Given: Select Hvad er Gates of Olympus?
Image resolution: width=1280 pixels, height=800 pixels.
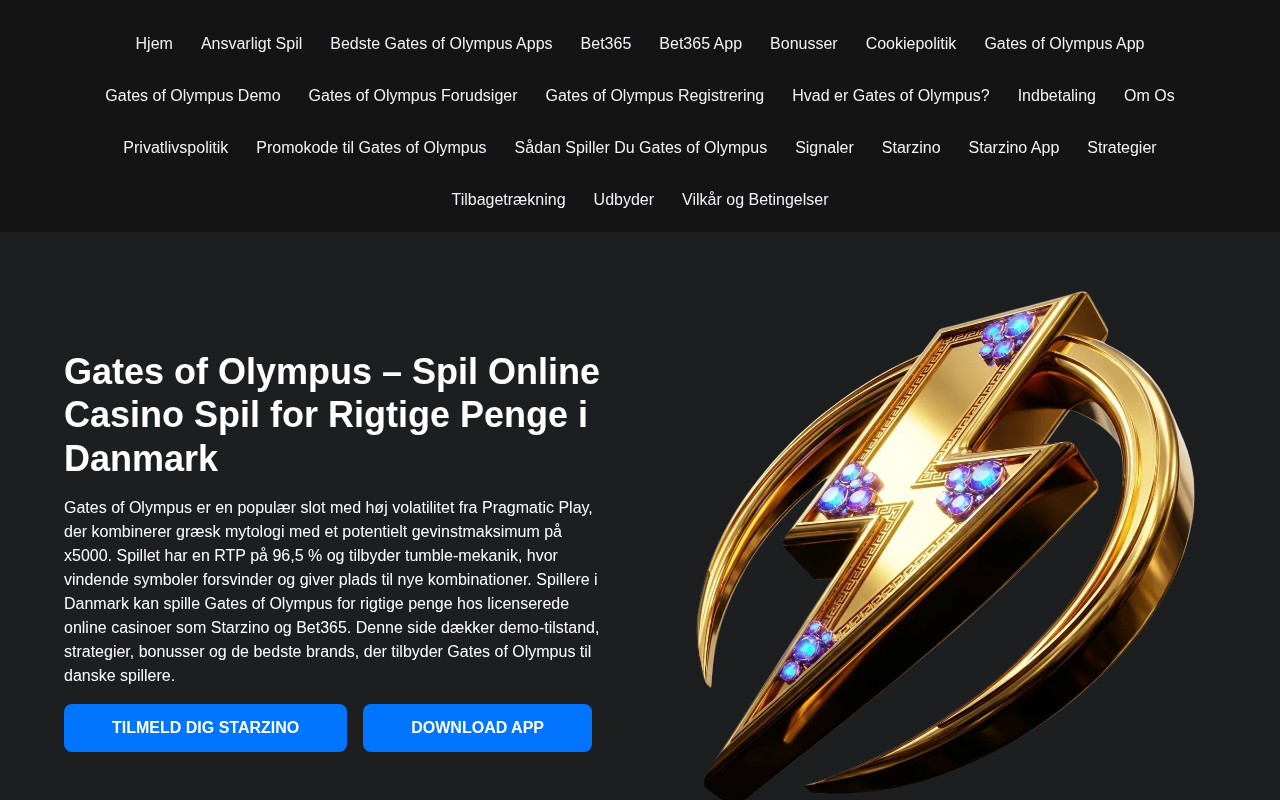Looking at the screenshot, I should 891,96.
